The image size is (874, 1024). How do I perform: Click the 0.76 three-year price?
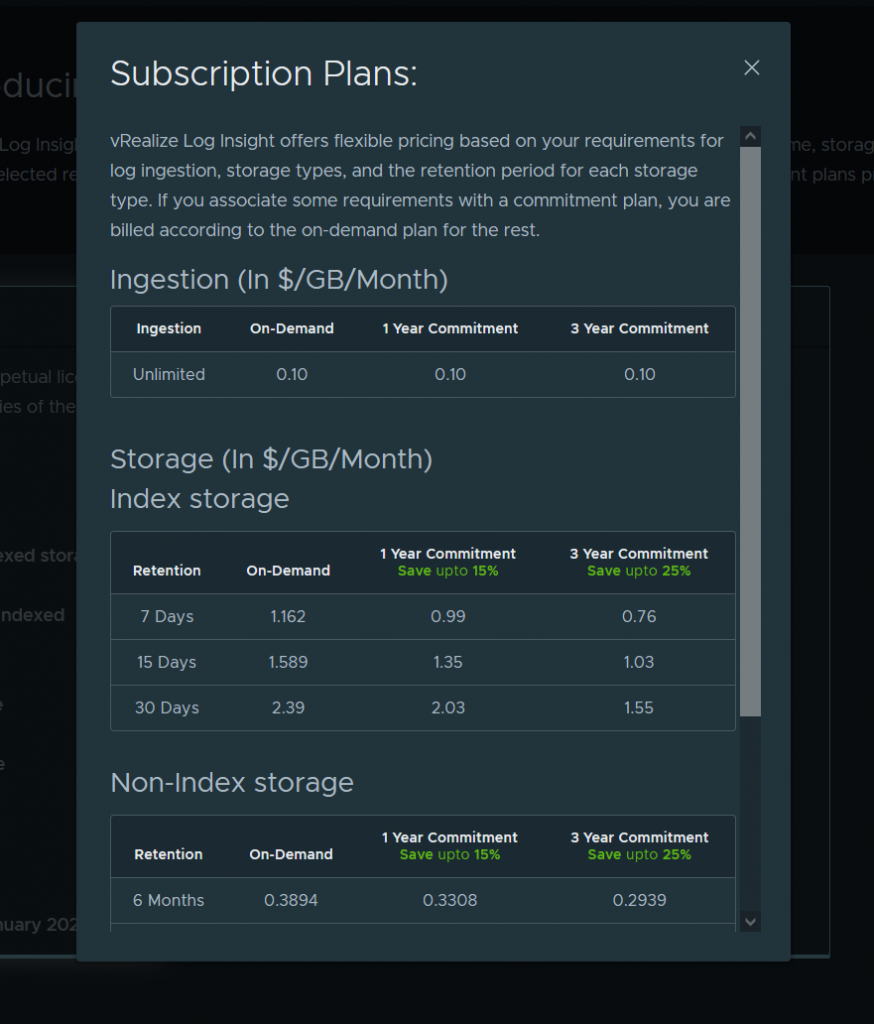tap(639, 616)
